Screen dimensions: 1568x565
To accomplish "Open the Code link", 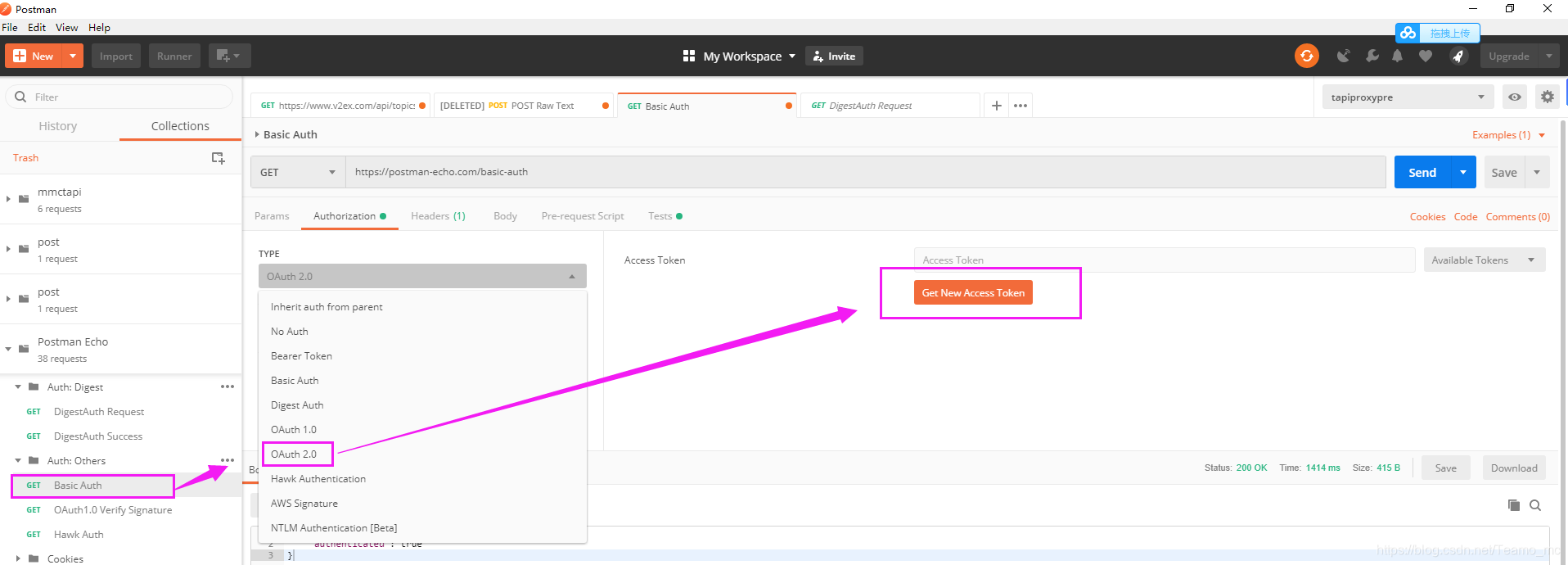I will 1466,217.
